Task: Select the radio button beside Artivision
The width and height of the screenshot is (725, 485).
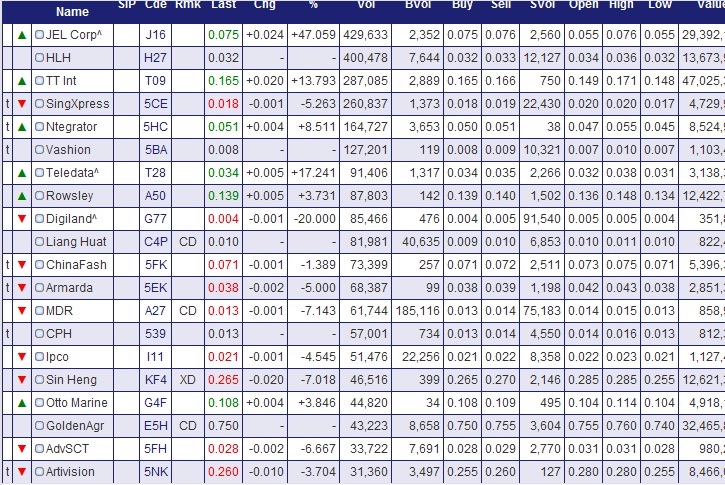Action: (x=40, y=472)
